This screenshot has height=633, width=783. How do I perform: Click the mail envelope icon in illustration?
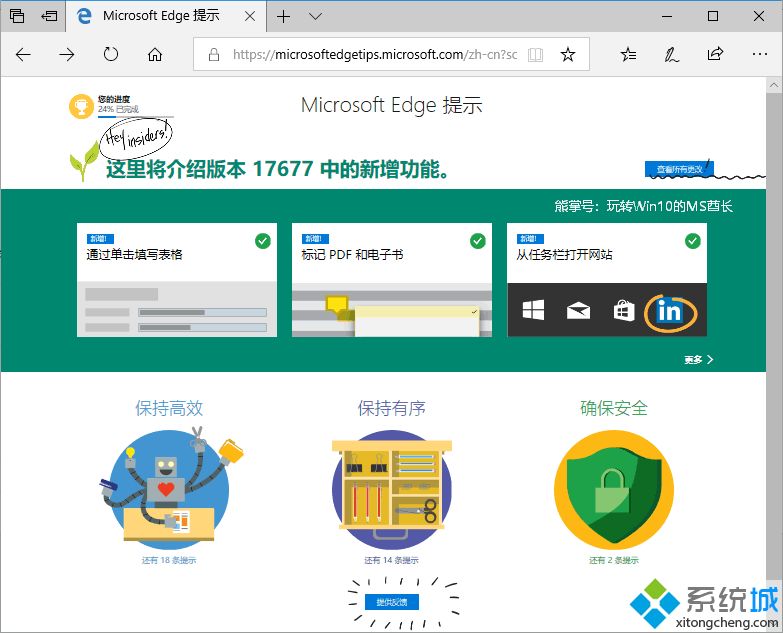pyautogui.click(x=578, y=311)
